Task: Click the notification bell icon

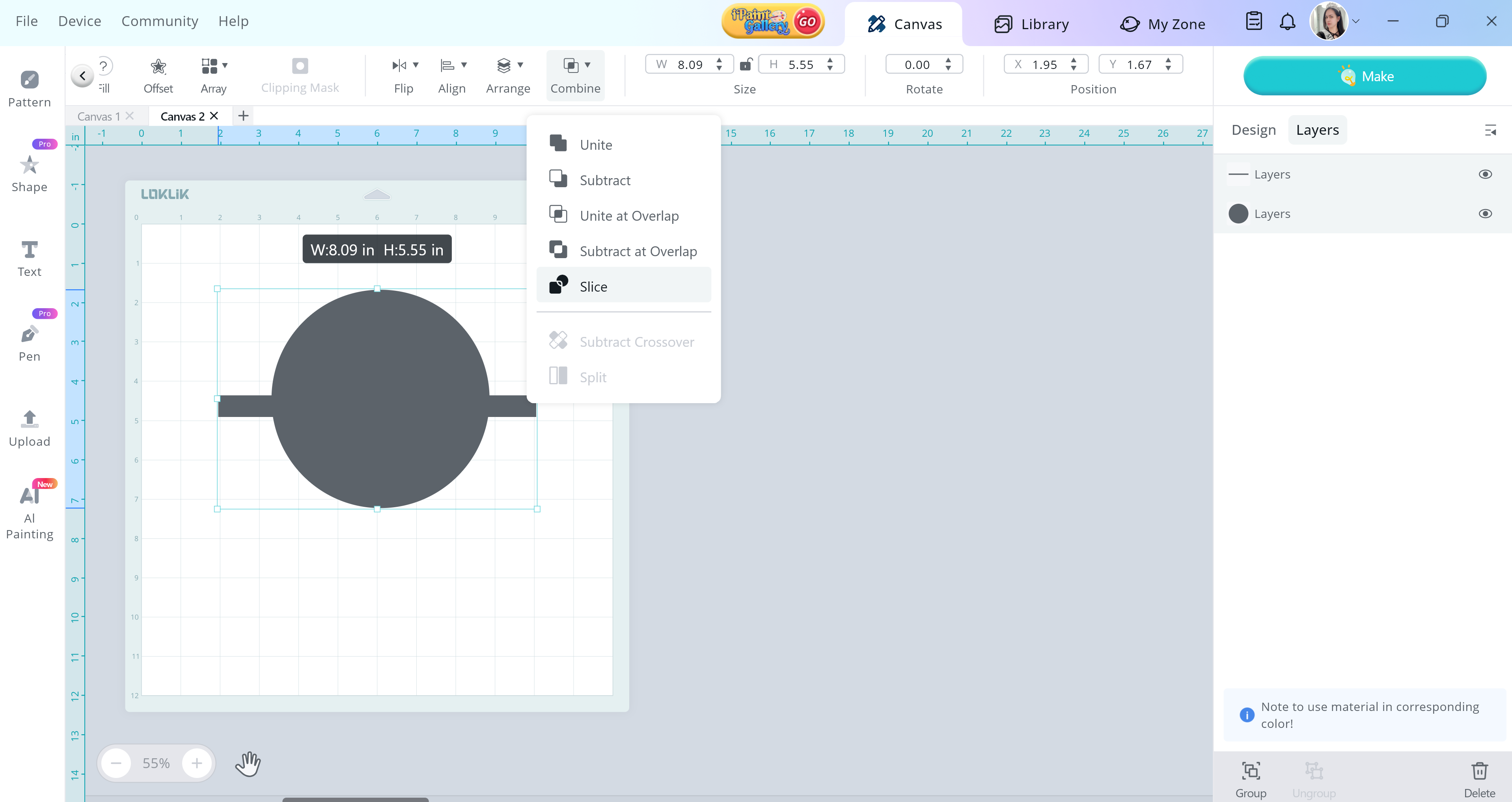Action: point(1287,22)
